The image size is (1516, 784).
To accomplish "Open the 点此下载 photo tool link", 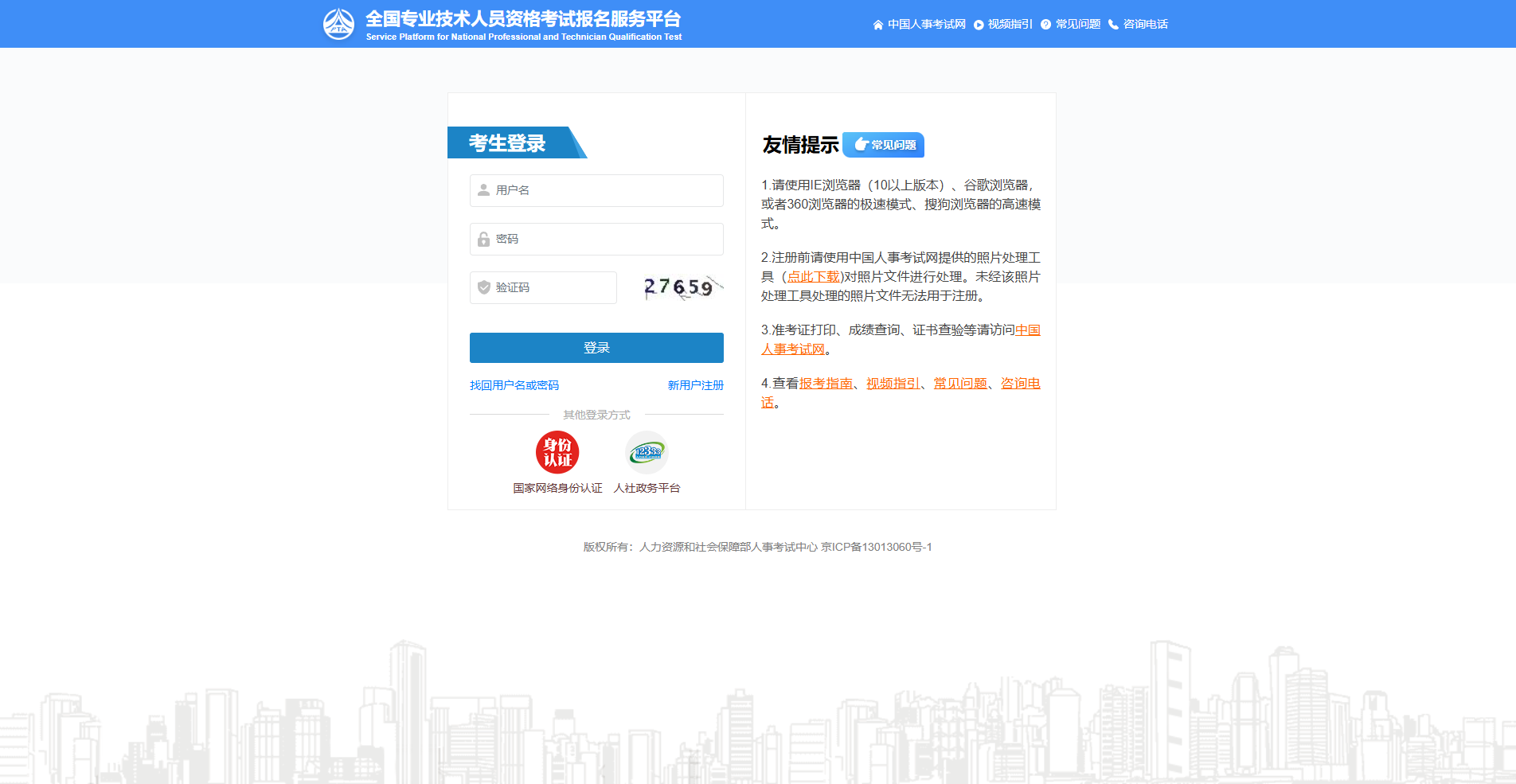I will click(813, 277).
